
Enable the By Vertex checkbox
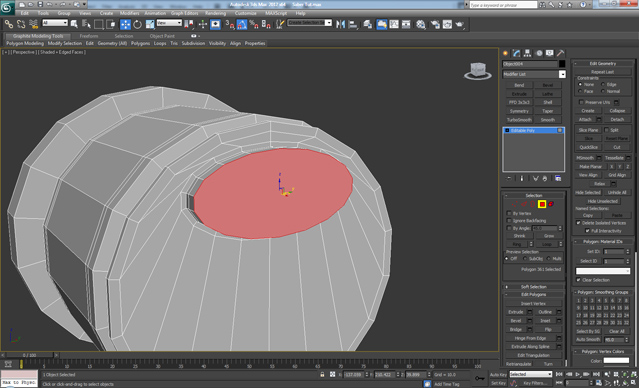[509, 213]
